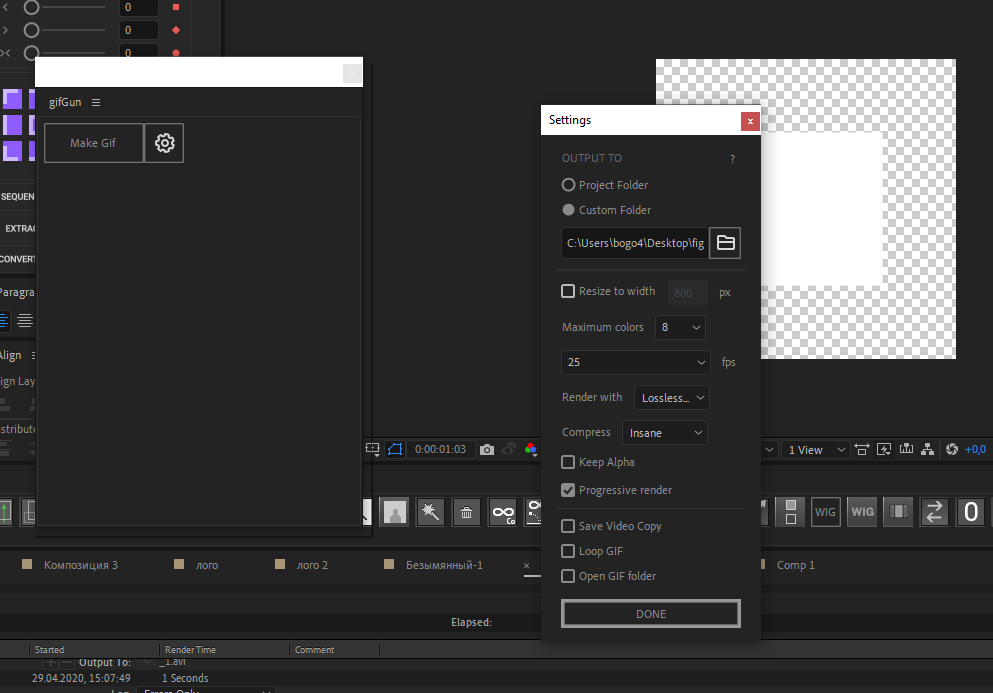Check the Keep Alpha option

coord(568,462)
